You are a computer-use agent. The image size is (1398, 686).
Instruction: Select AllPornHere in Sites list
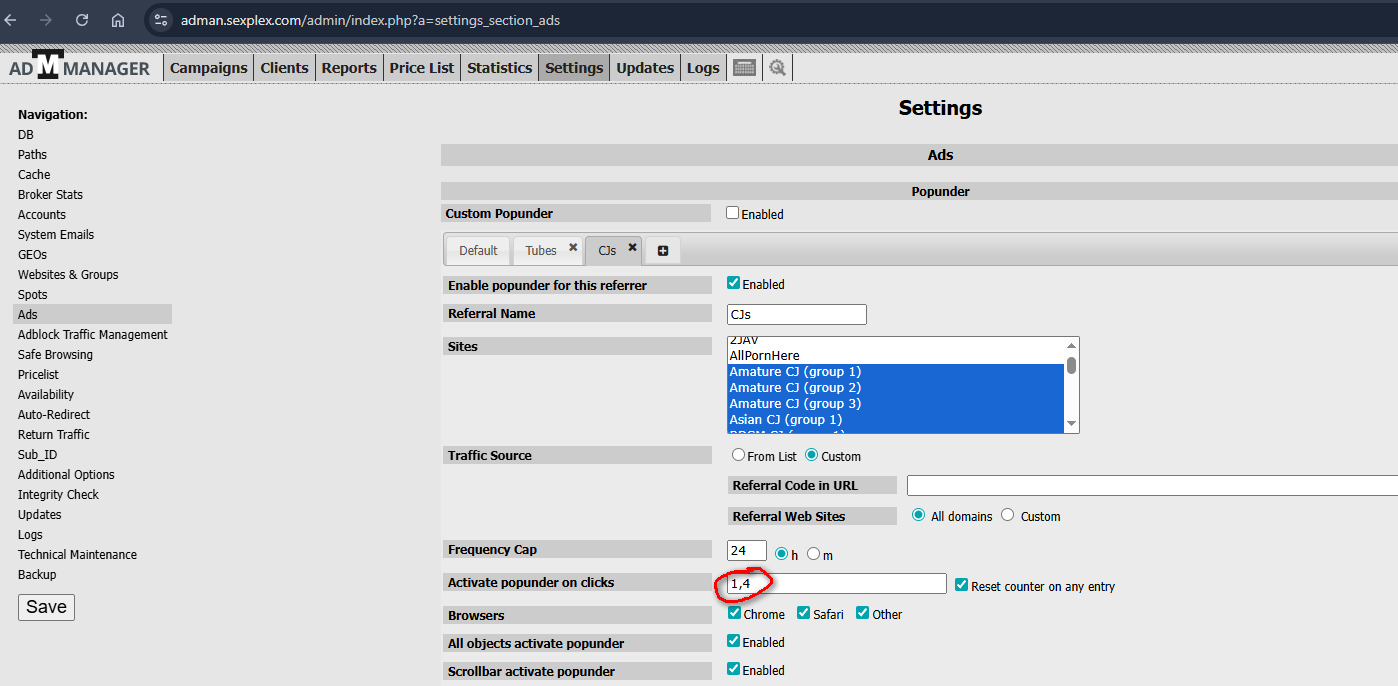[x=896, y=355]
